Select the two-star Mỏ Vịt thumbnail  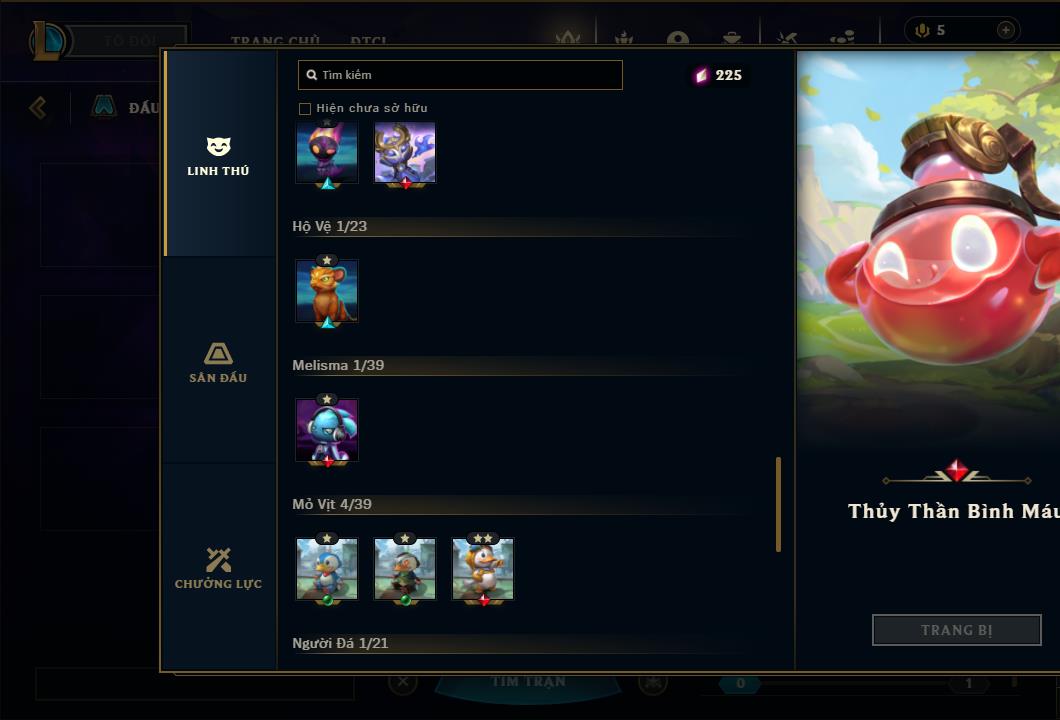click(483, 569)
